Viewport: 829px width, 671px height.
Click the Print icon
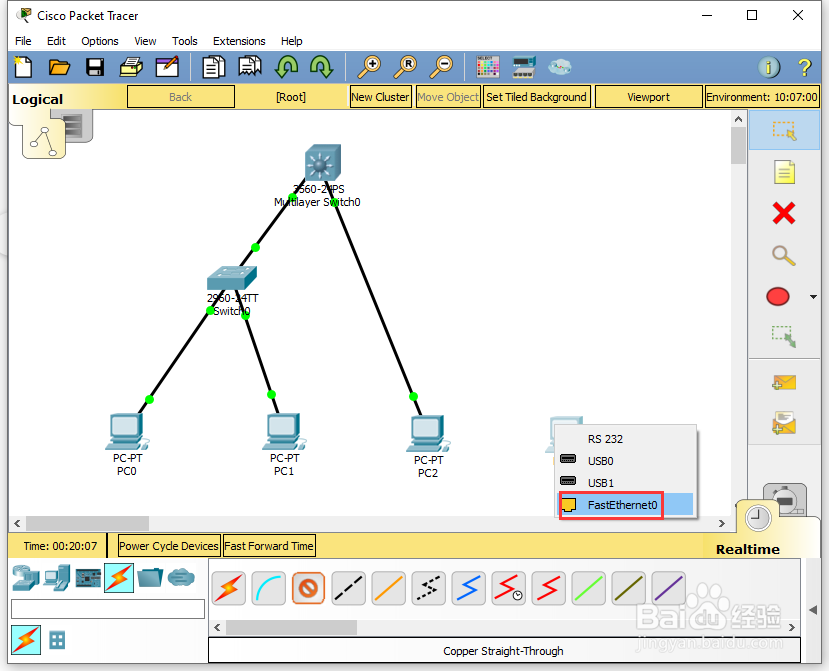point(131,67)
